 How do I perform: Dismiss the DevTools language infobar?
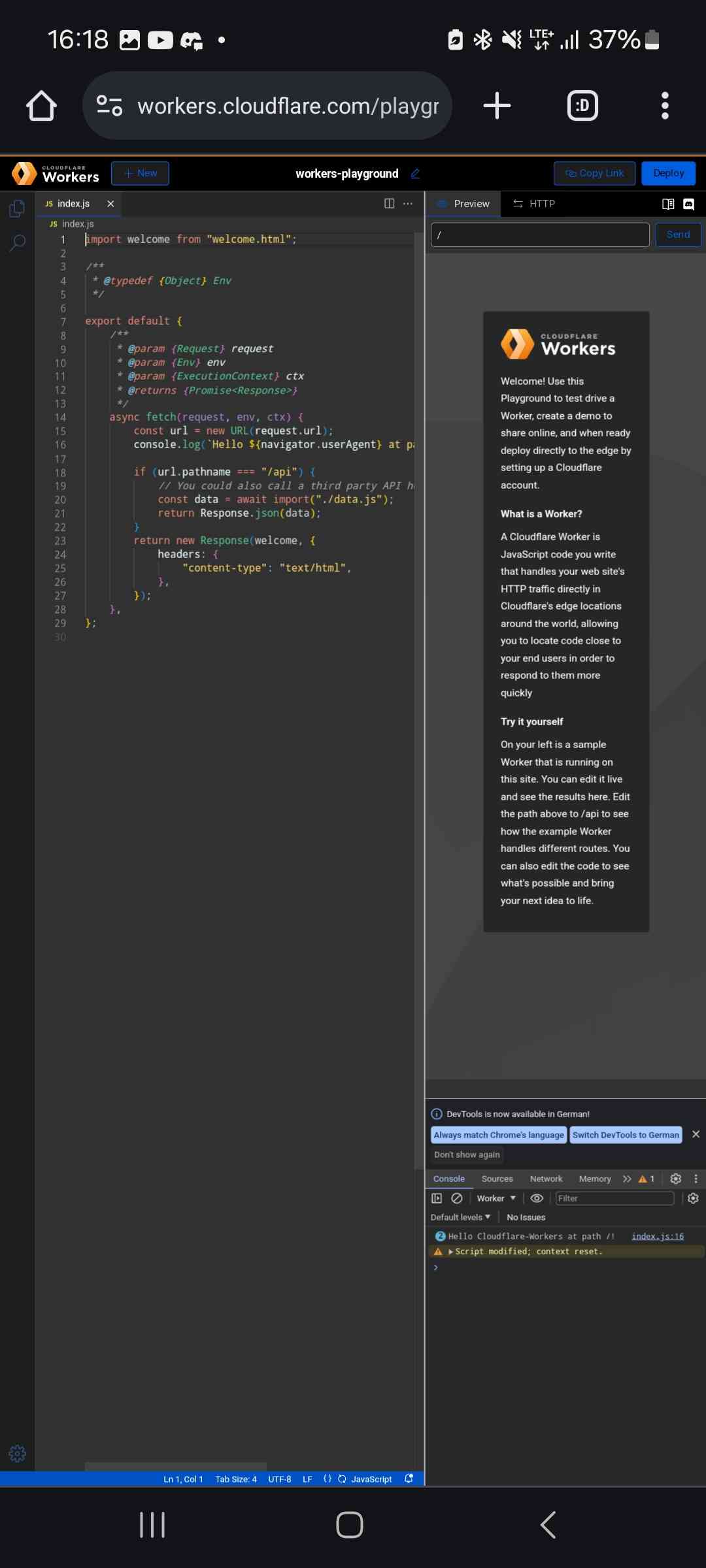696,1134
